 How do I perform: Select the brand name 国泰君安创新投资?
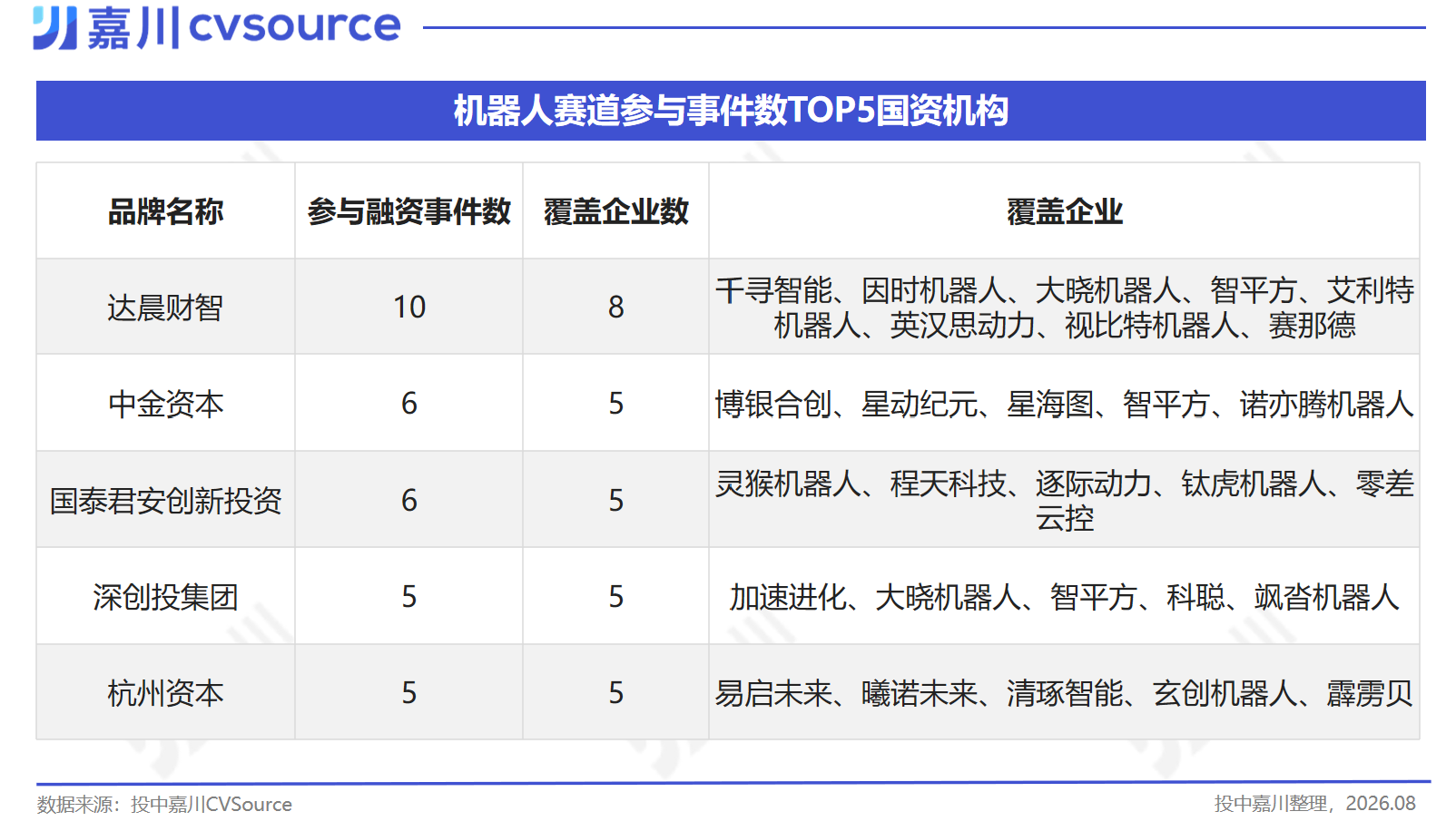pos(165,501)
